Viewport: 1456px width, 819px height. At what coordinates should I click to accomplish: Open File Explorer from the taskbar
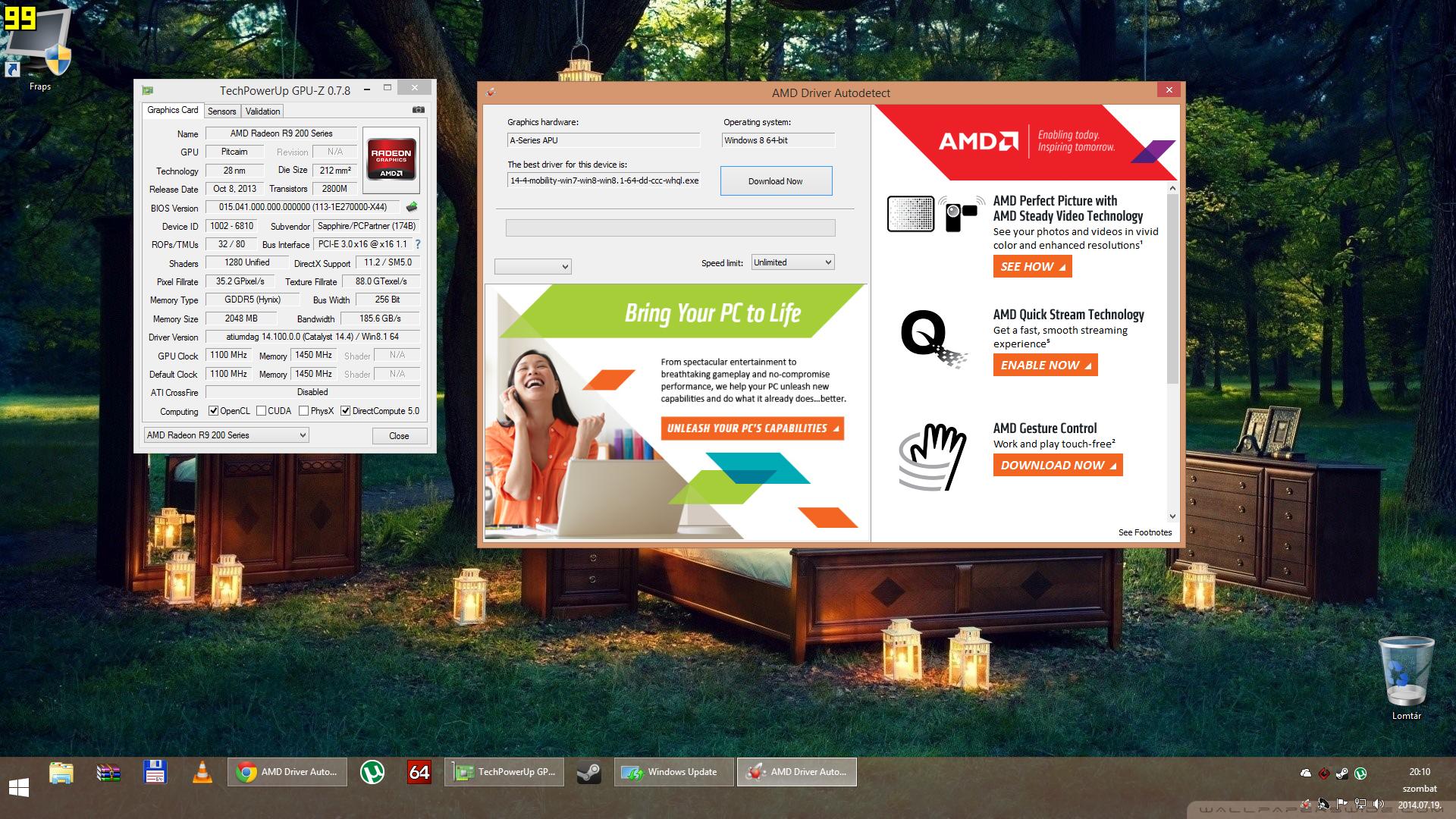click(61, 772)
